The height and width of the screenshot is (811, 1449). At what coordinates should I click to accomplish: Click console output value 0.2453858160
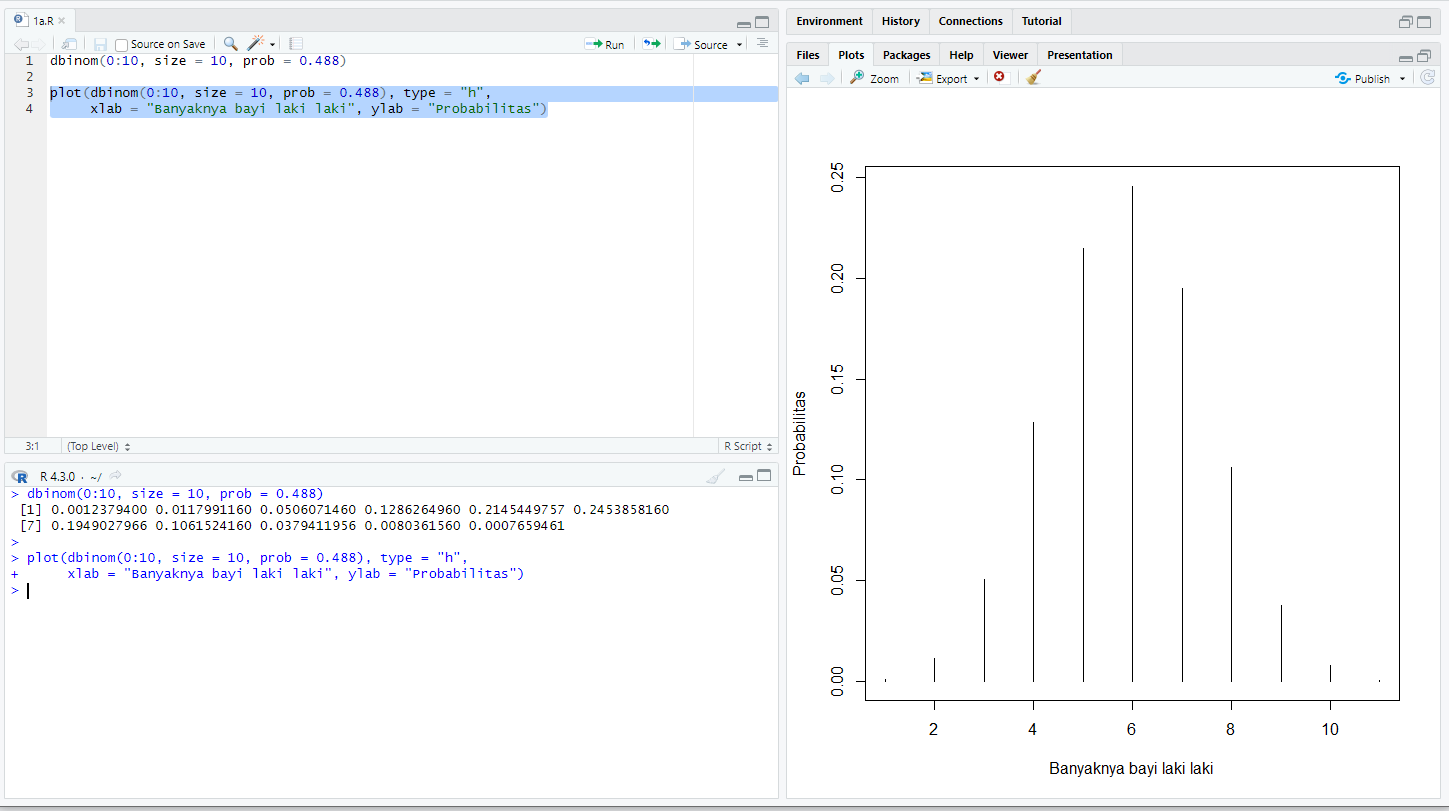pos(621,510)
